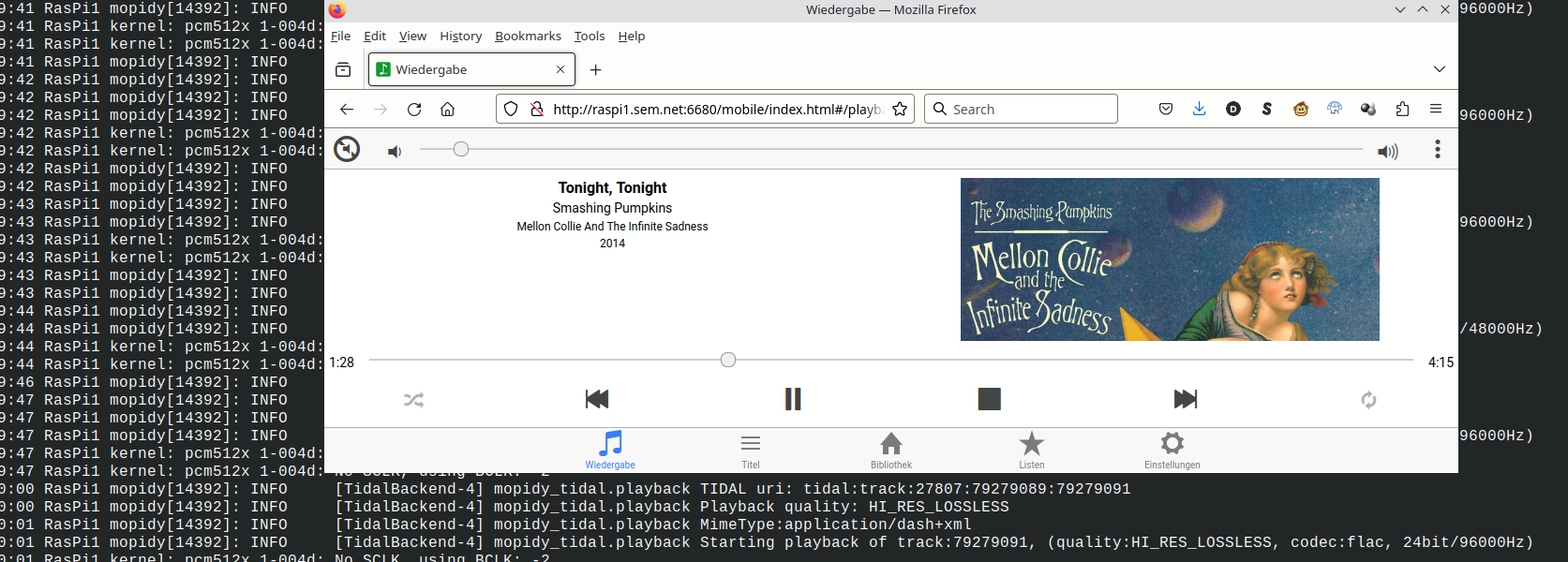The height and width of the screenshot is (562, 1568).
Task: Expand the list all tabs chevron
Action: pos(1439,69)
